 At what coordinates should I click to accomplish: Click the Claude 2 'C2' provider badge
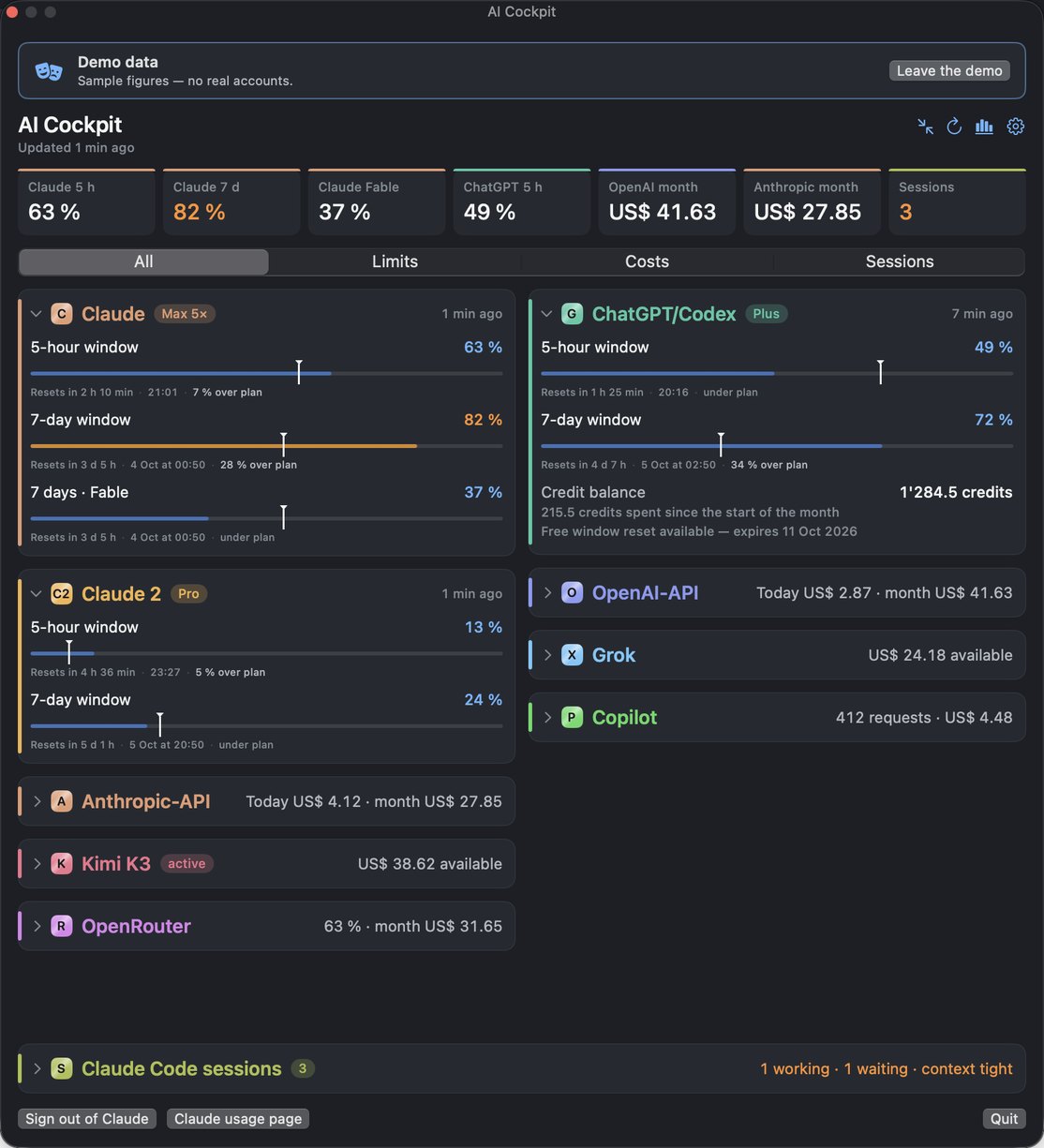pos(61,594)
